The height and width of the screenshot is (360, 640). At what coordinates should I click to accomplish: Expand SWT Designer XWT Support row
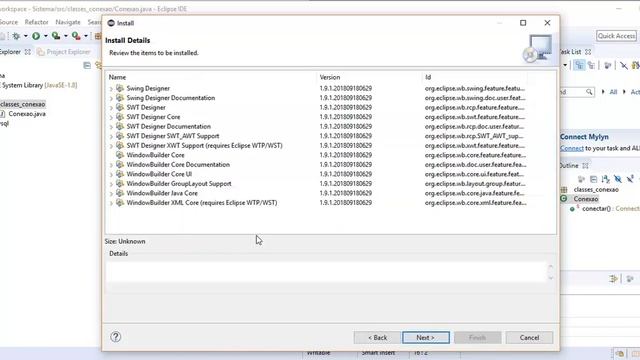click(x=111, y=146)
